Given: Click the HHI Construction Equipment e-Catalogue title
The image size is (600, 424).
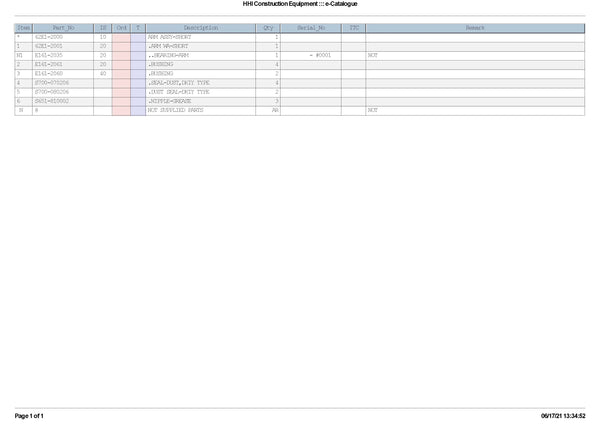Looking at the screenshot, I should pyautogui.click(x=300, y=5).
